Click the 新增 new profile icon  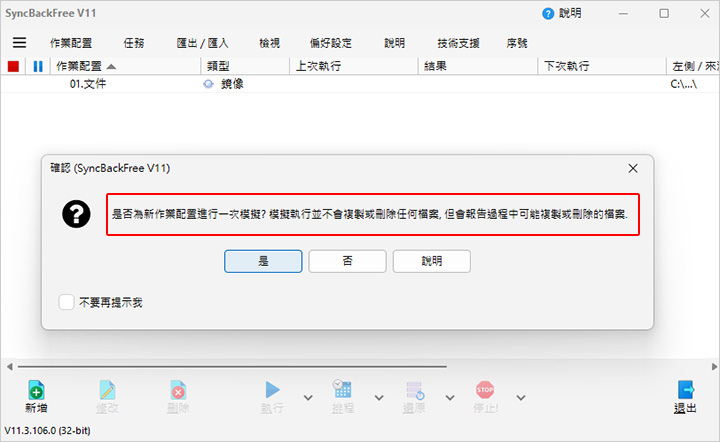tap(36, 391)
